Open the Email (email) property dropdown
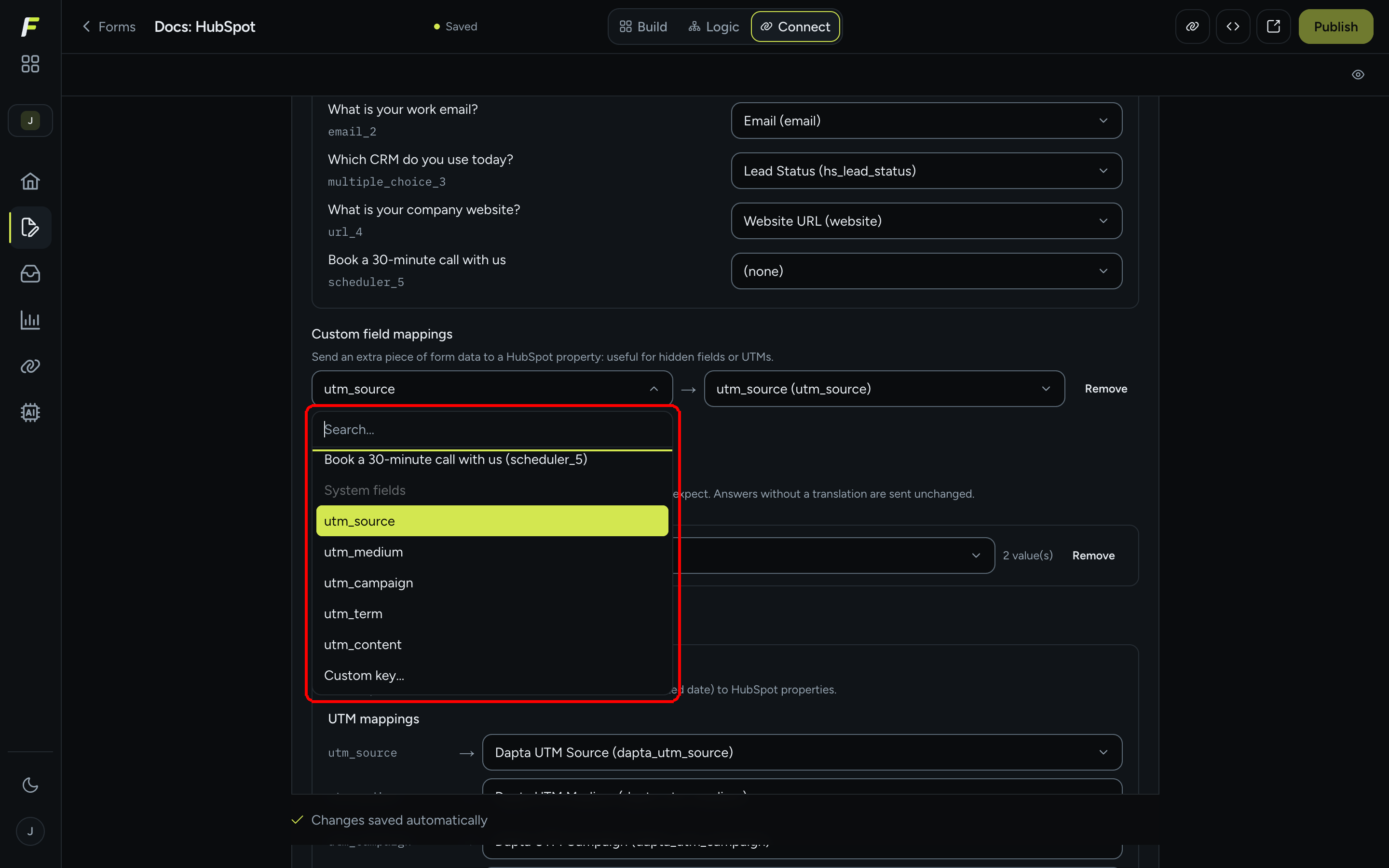Viewport: 1389px width, 868px height. [926, 121]
